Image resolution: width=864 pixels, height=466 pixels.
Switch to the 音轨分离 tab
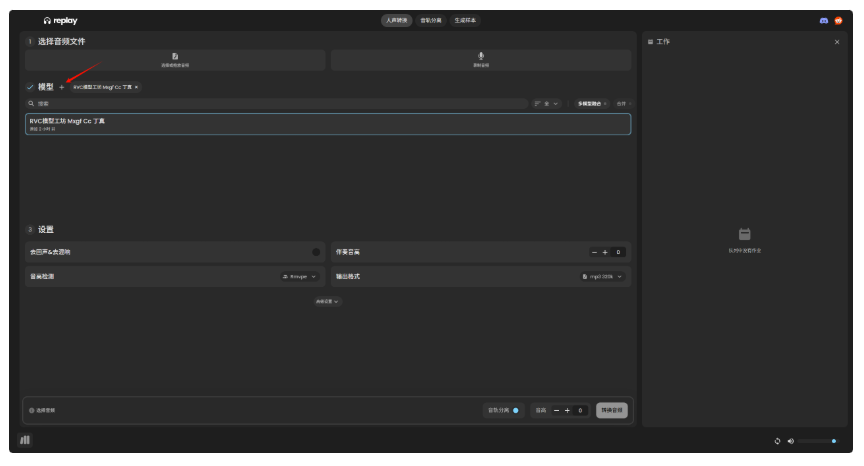coord(430,20)
